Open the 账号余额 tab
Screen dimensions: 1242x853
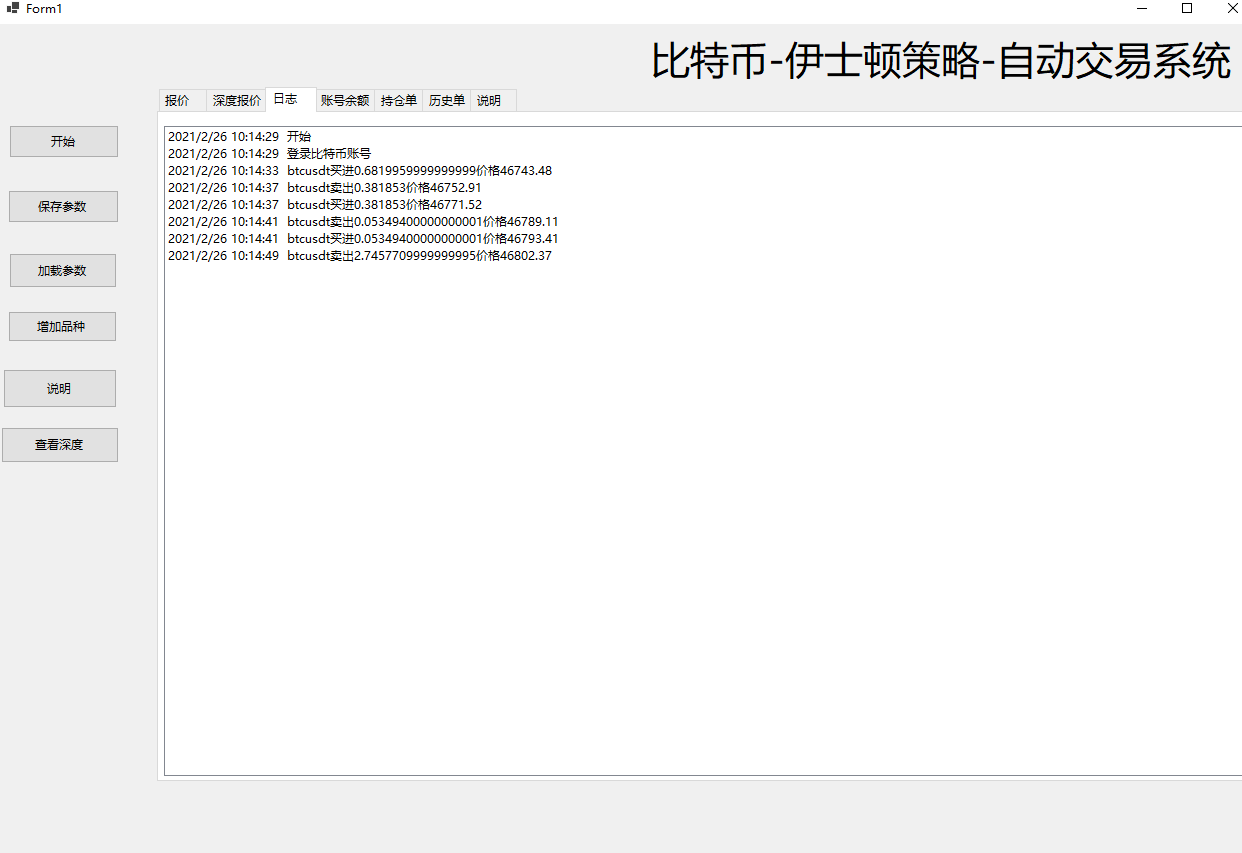click(x=345, y=101)
